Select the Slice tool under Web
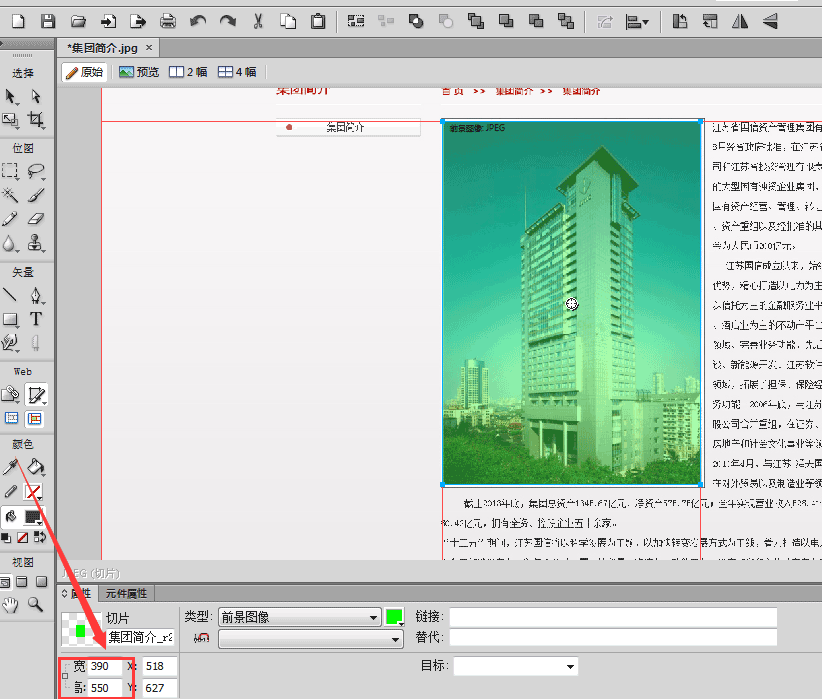 36,394
